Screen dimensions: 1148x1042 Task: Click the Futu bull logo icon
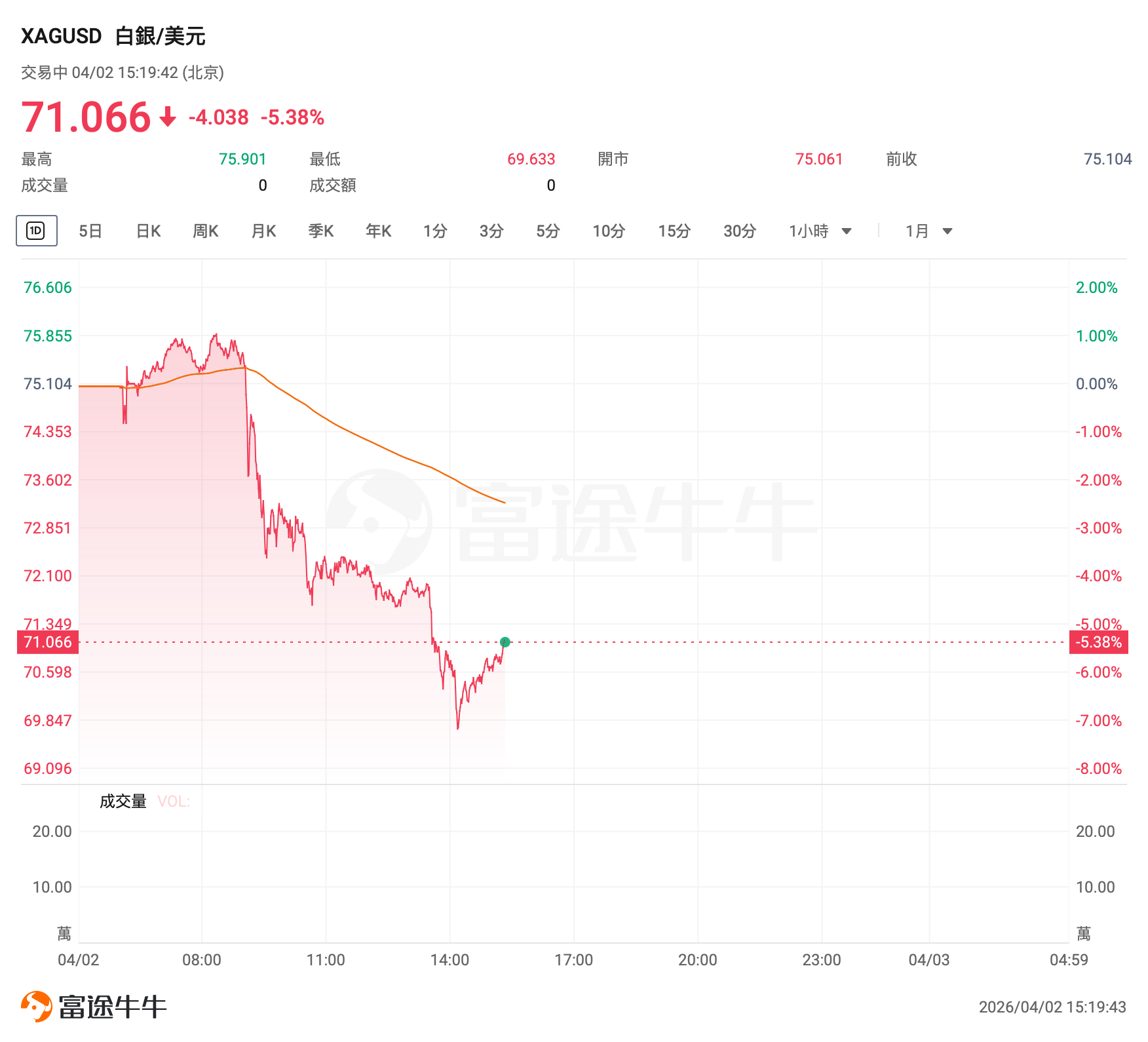pyautogui.click(x=37, y=1006)
